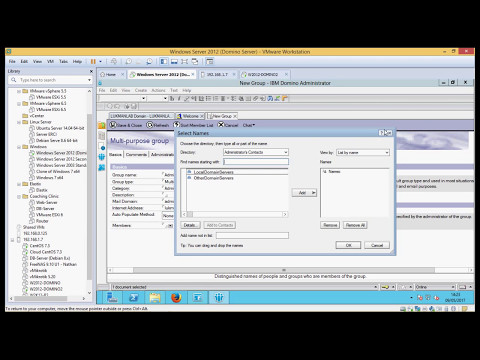480x360 pixels.
Task: Switch to the 192.168.1.7 tab
Action: coord(218,74)
